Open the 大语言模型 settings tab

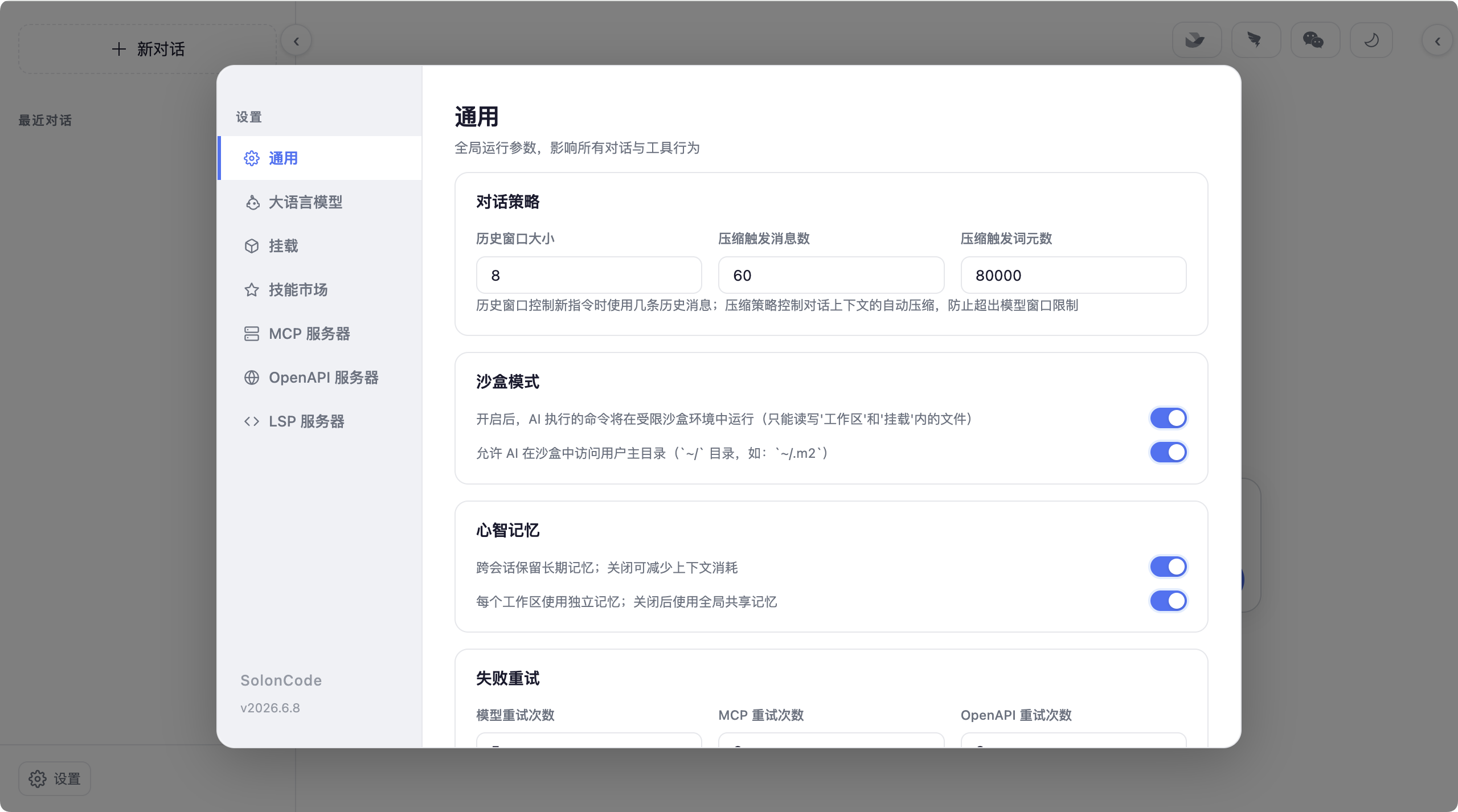320,202
